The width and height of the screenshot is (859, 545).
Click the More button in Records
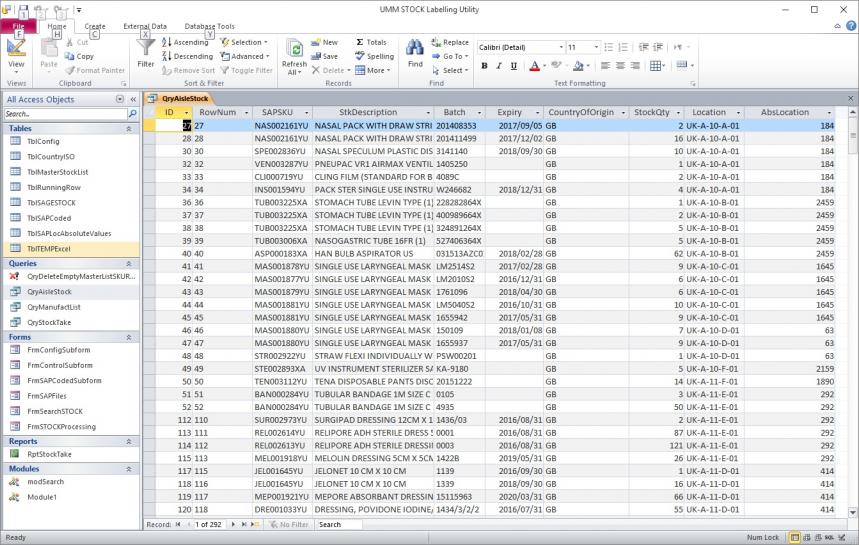[373, 70]
